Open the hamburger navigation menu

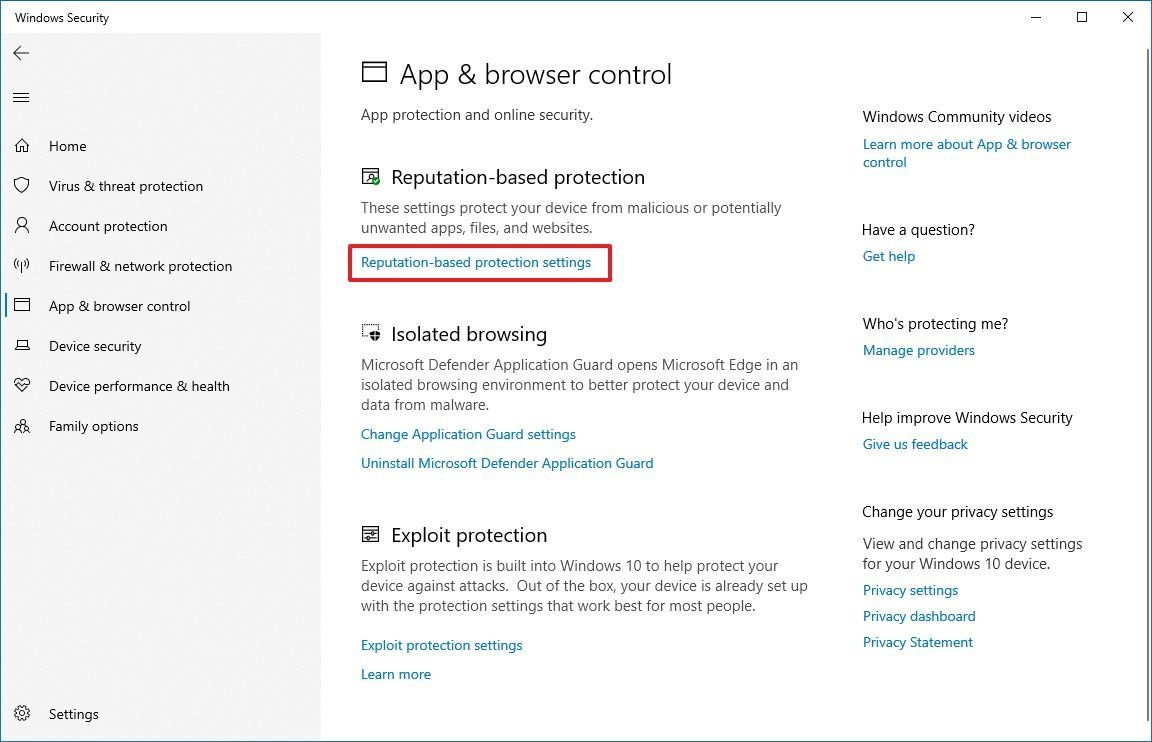21,97
